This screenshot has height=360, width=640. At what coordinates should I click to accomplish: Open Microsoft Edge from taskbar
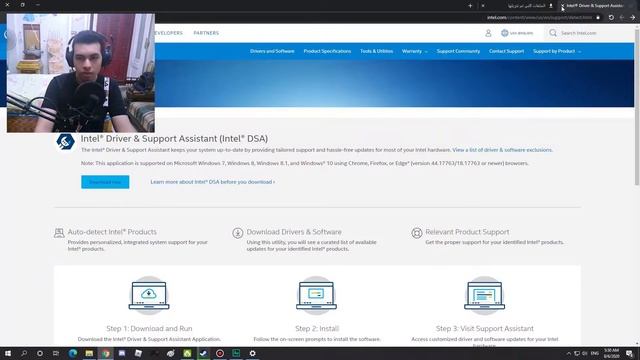[x=73, y=353]
